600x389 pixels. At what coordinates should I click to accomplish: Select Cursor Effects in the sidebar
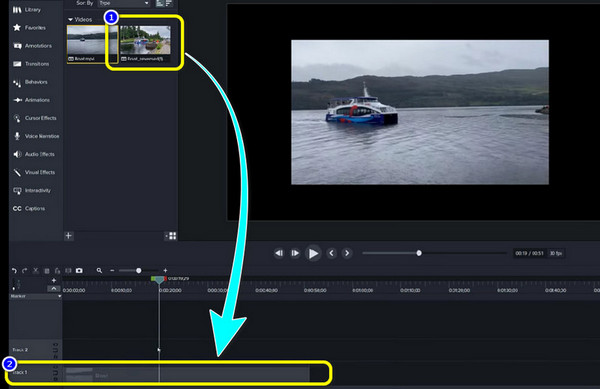click(x=34, y=118)
